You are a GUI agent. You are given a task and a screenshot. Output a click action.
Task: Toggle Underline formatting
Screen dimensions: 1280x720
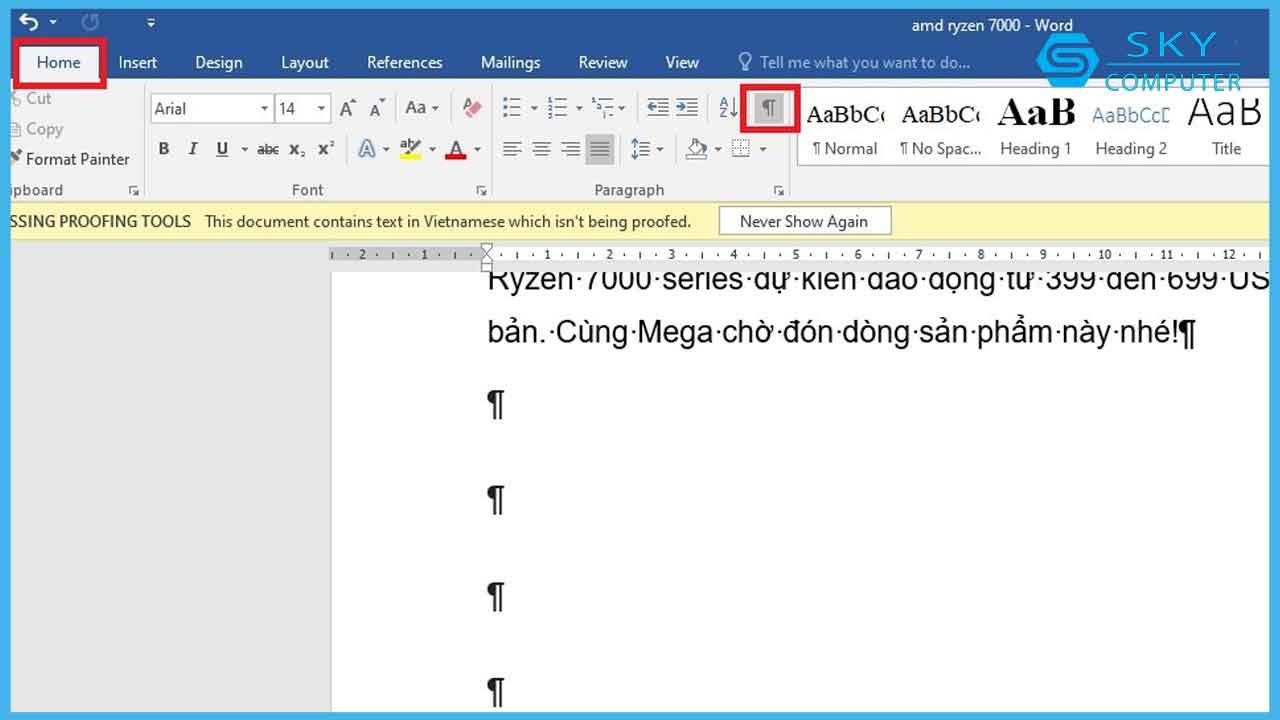222,149
